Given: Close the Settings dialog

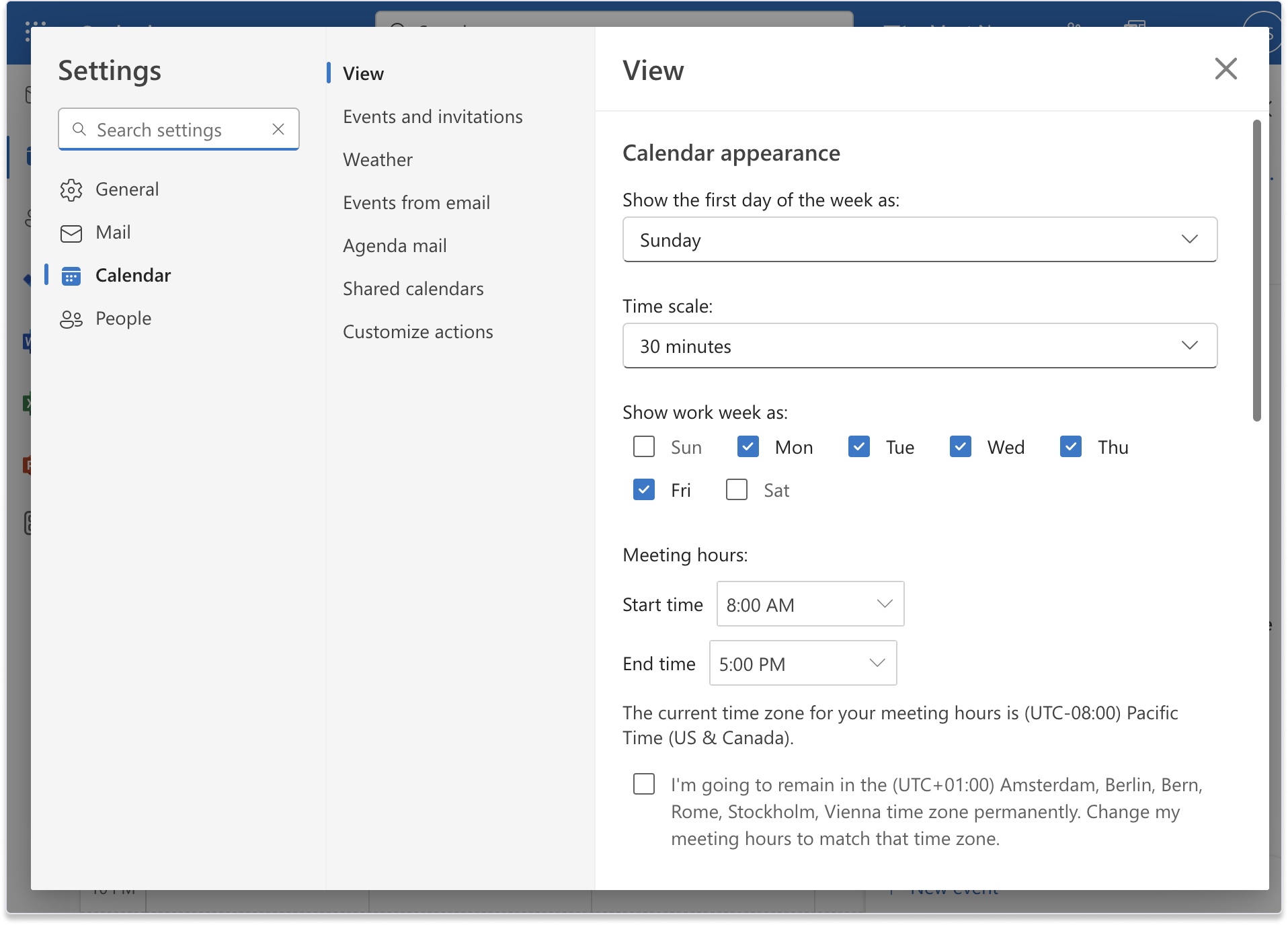Looking at the screenshot, I should click(1226, 69).
